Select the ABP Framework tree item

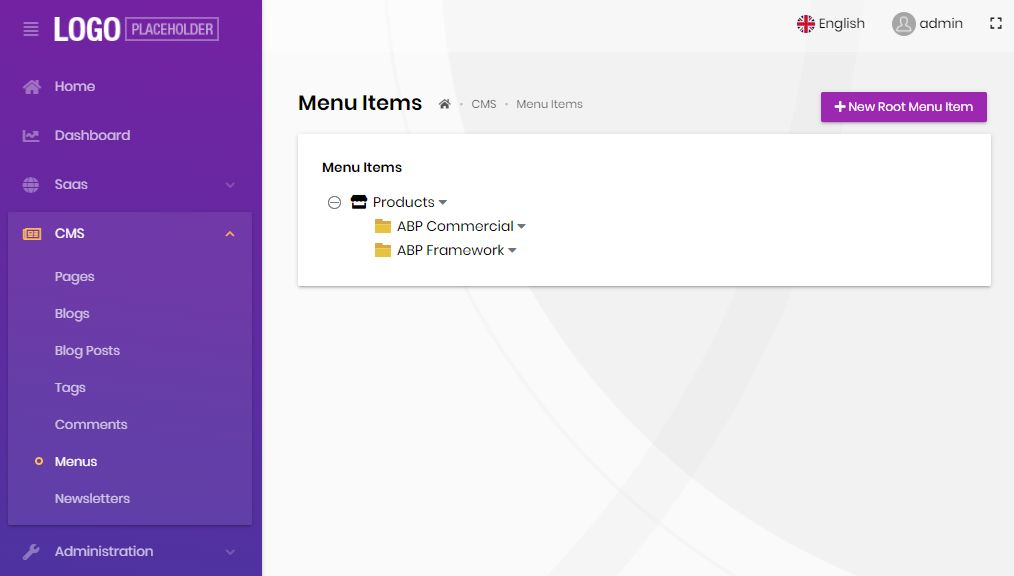tap(450, 251)
